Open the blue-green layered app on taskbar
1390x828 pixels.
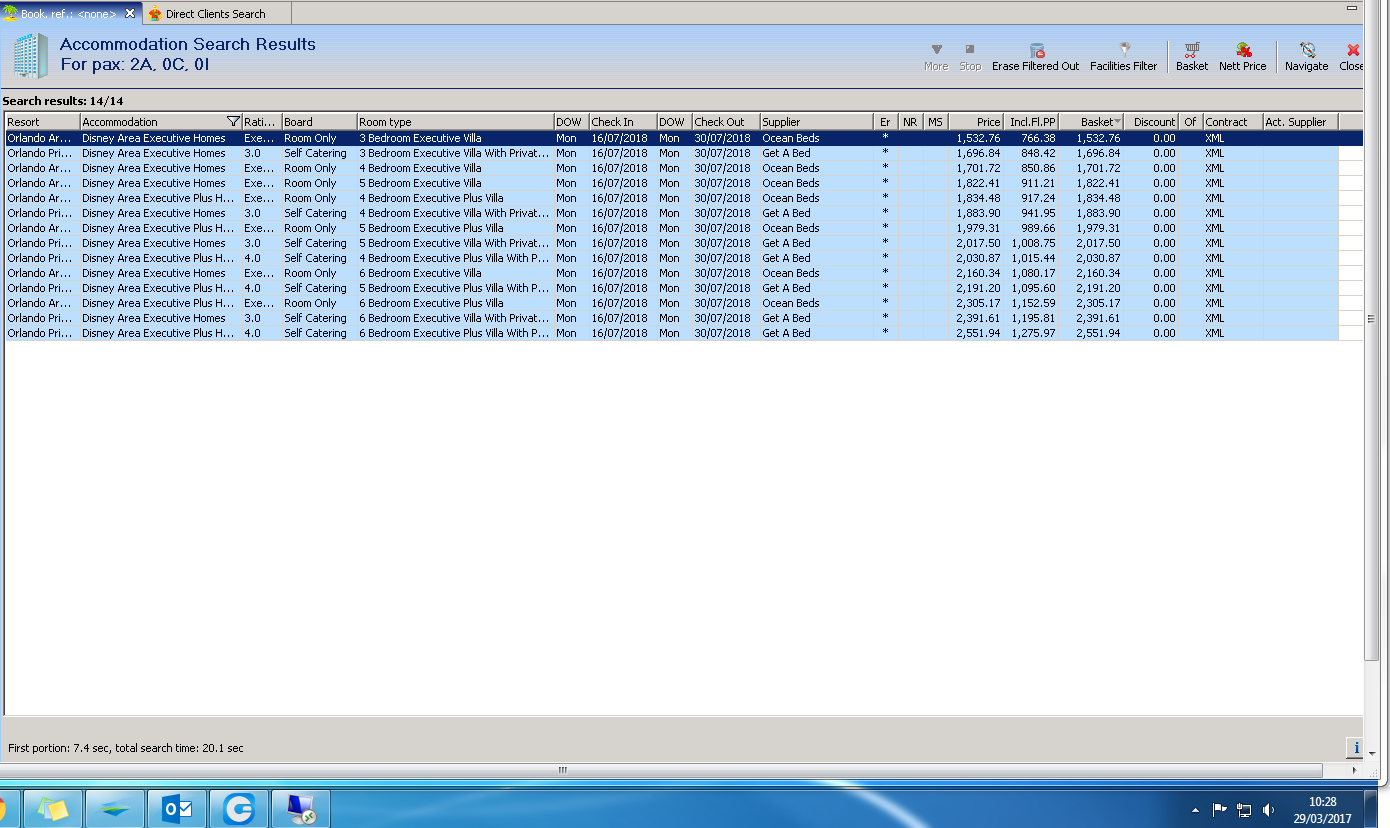click(115, 808)
